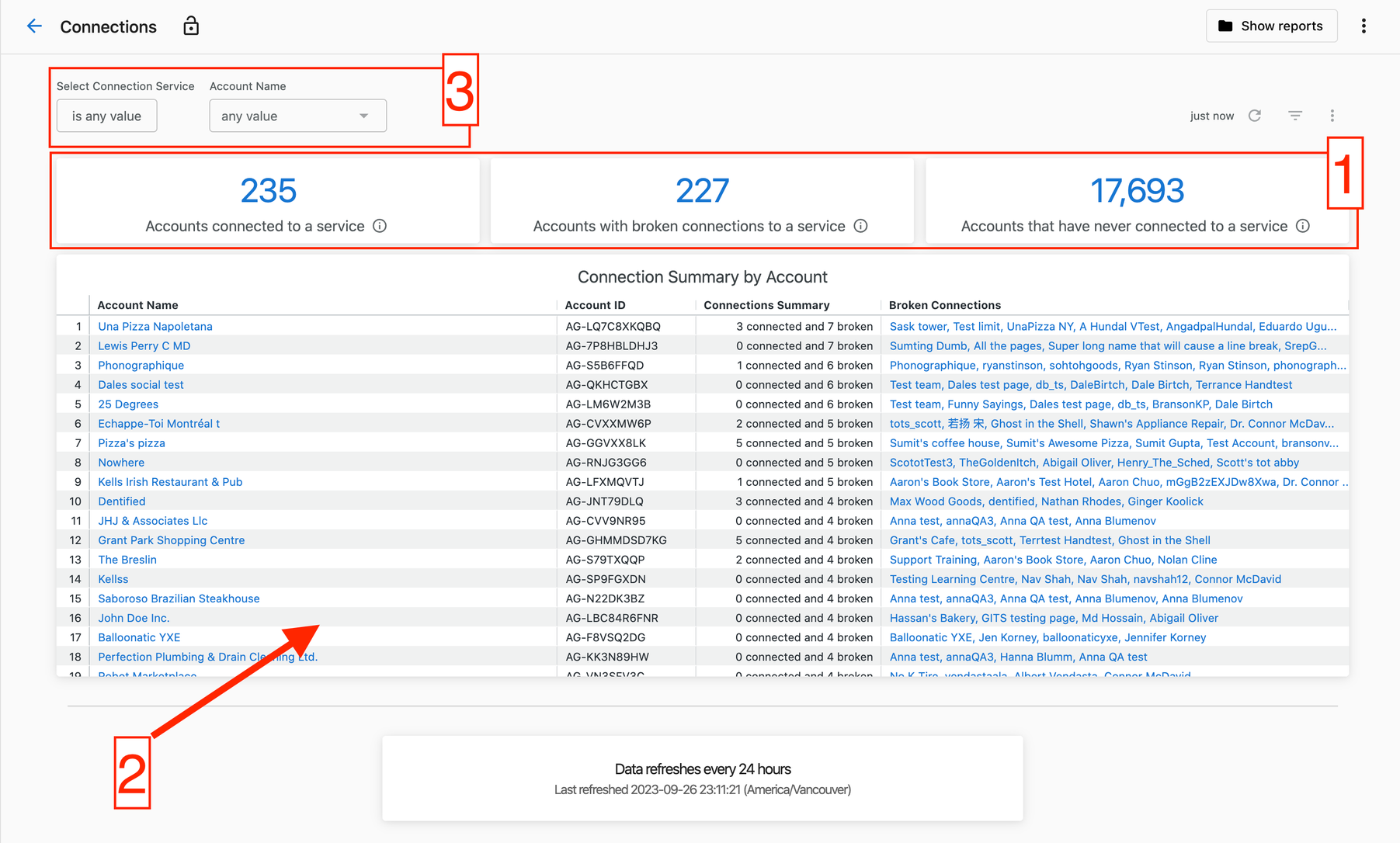Click info icon for never connected tile
The height and width of the screenshot is (843, 1400).
(x=1303, y=226)
